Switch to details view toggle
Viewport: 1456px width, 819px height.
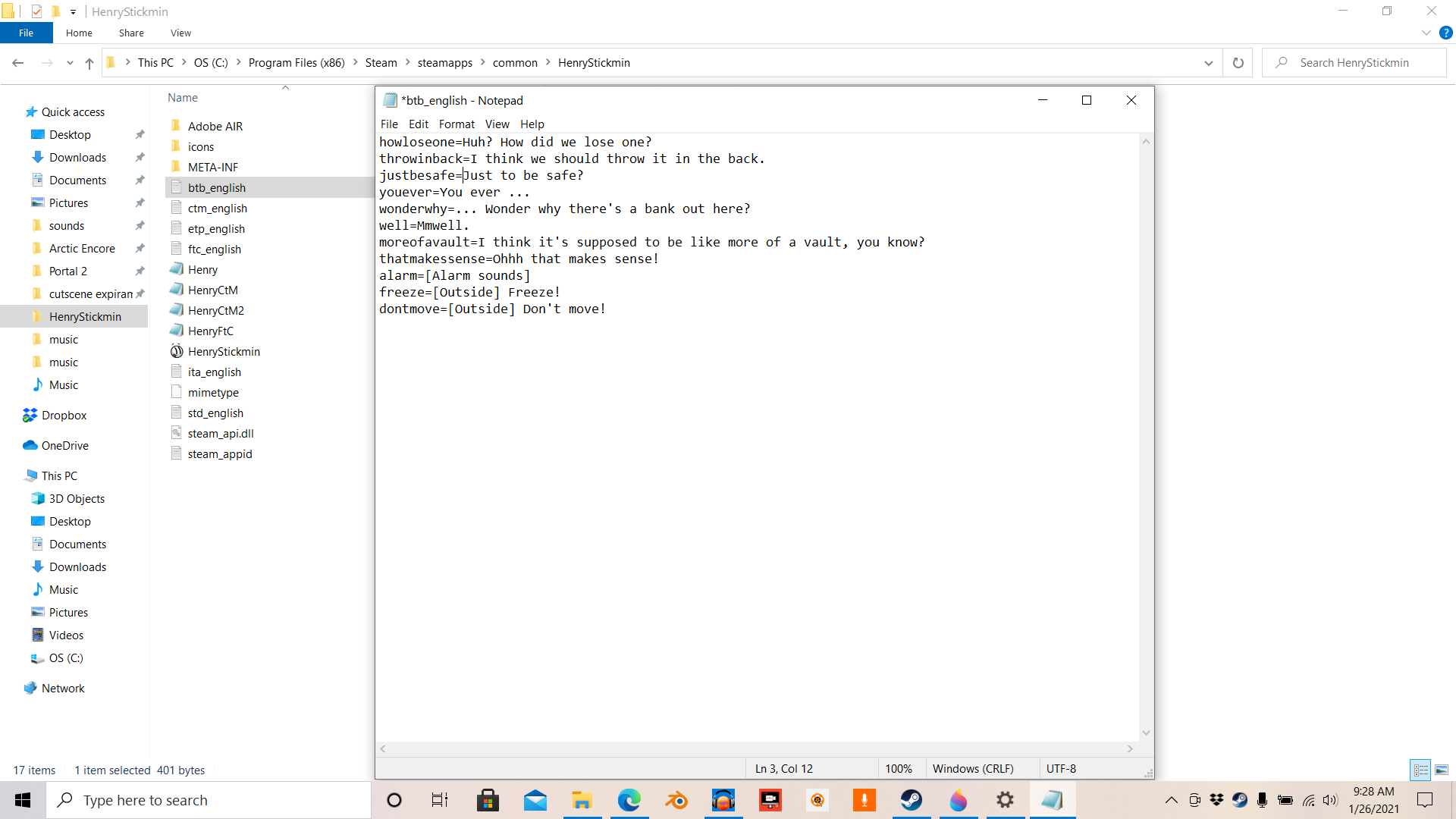click(1420, 770)
